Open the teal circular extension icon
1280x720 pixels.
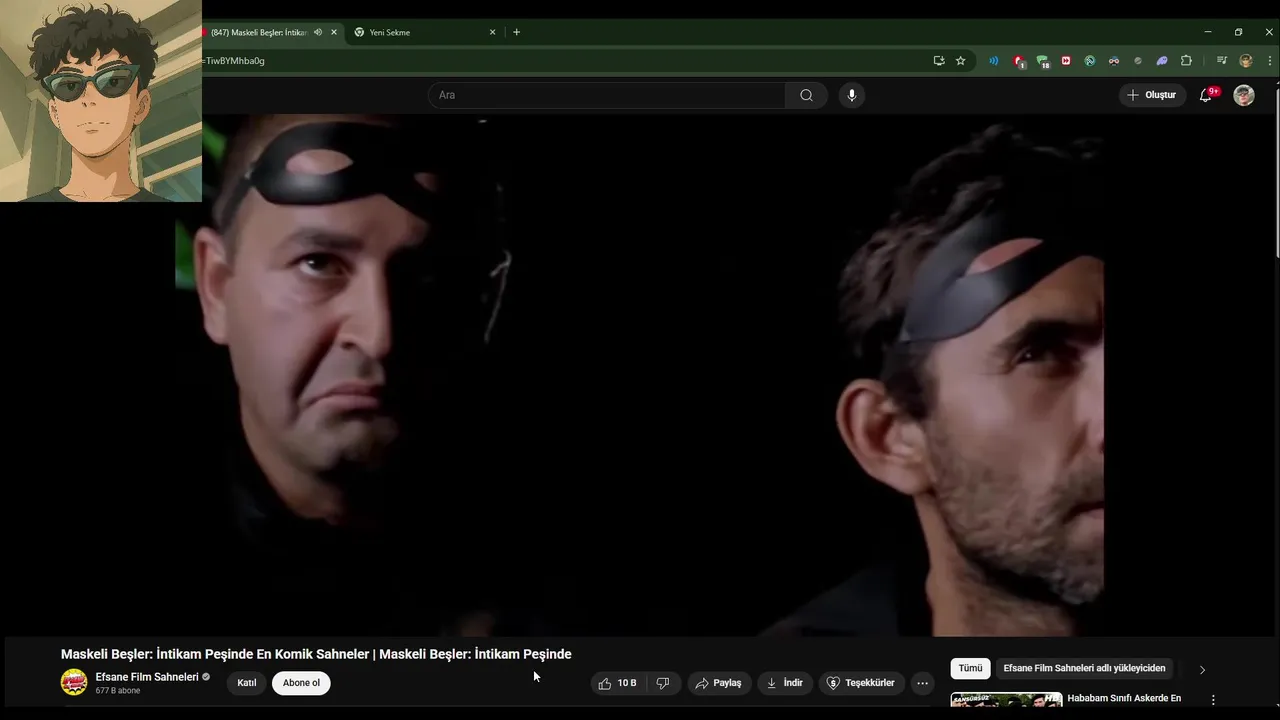coord(1090,61)
